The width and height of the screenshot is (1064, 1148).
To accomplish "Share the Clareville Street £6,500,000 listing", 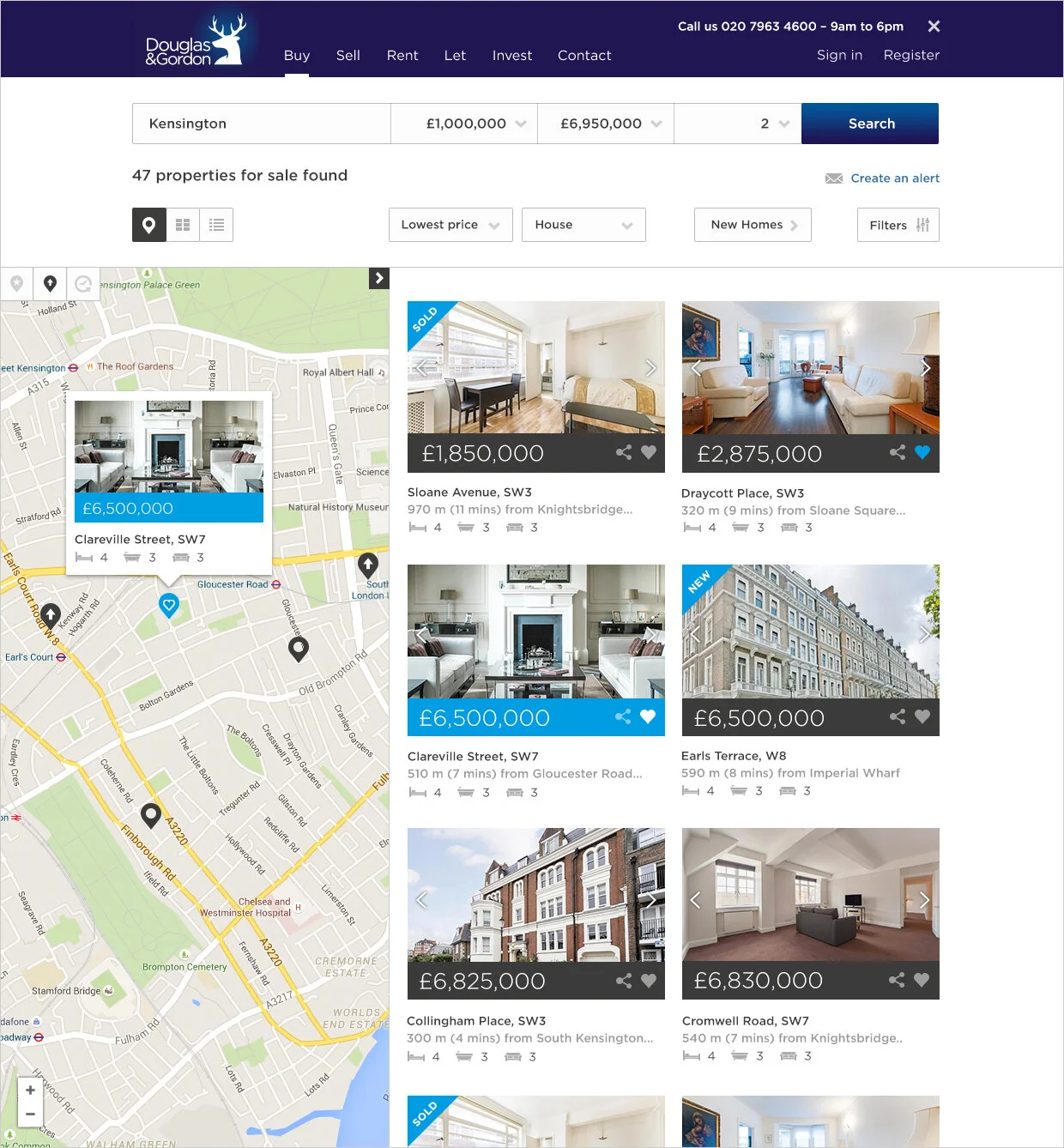I will click(623, 716).
